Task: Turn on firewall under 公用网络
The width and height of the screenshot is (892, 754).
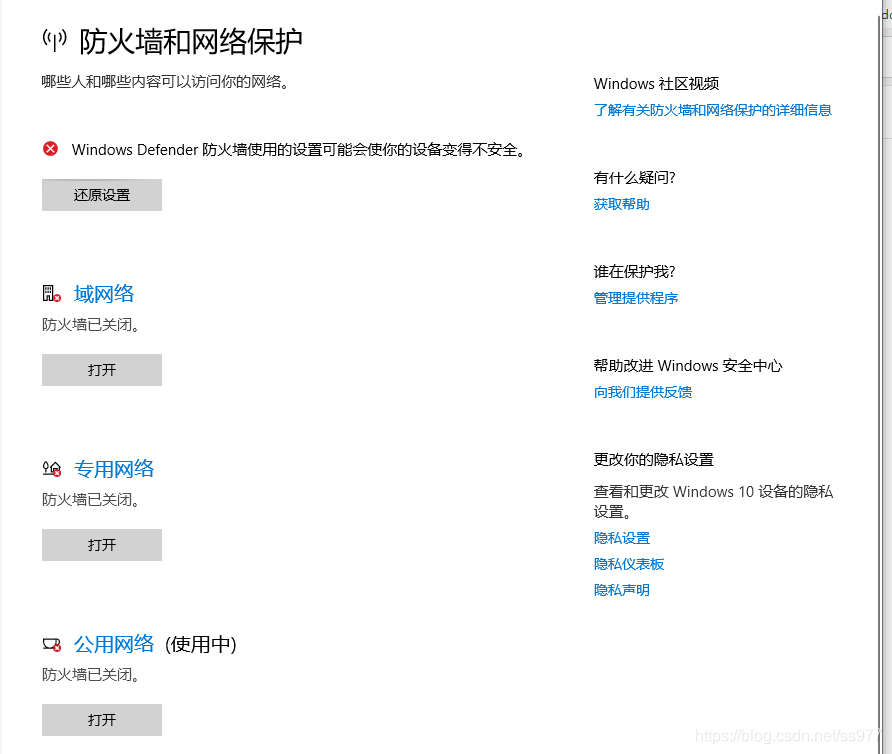Action: point(102,720)
